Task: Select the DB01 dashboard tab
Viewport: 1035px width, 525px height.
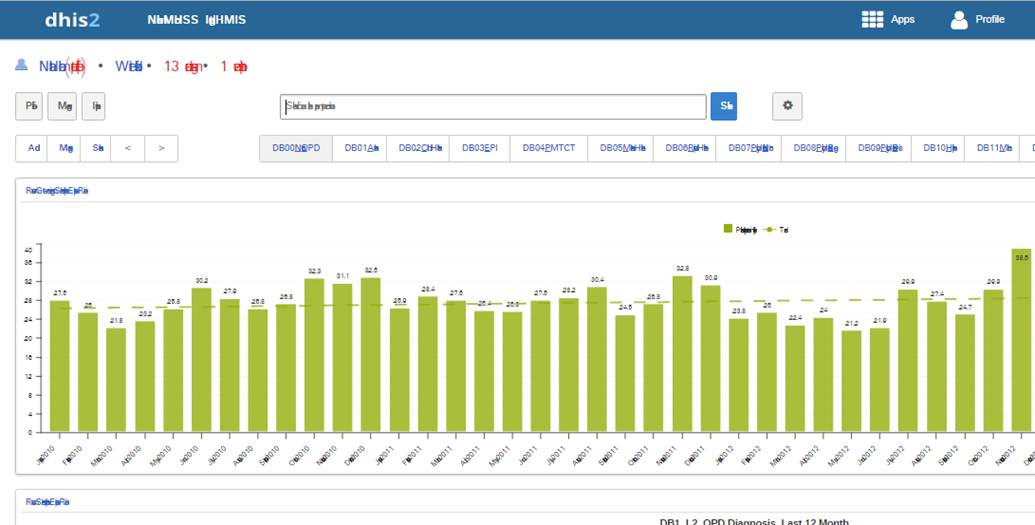Action: coord(360,148)
